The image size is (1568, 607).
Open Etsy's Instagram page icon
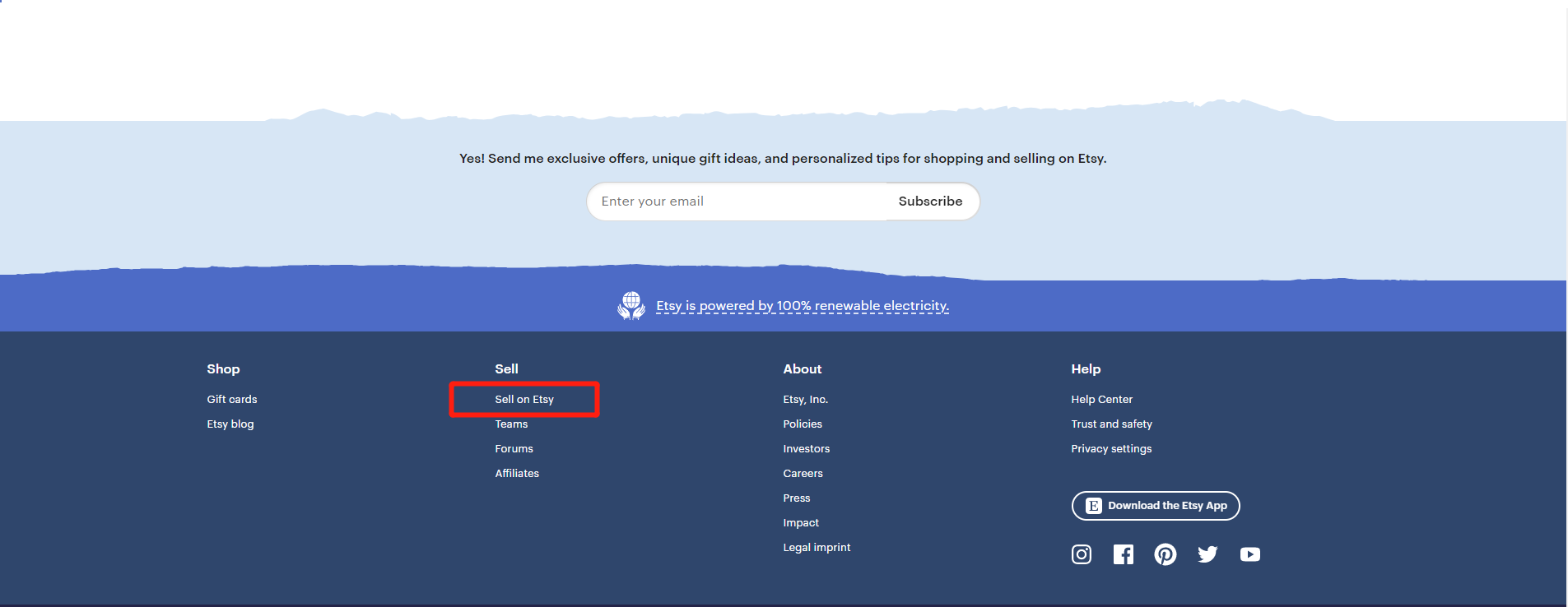tap(1081, 554)
